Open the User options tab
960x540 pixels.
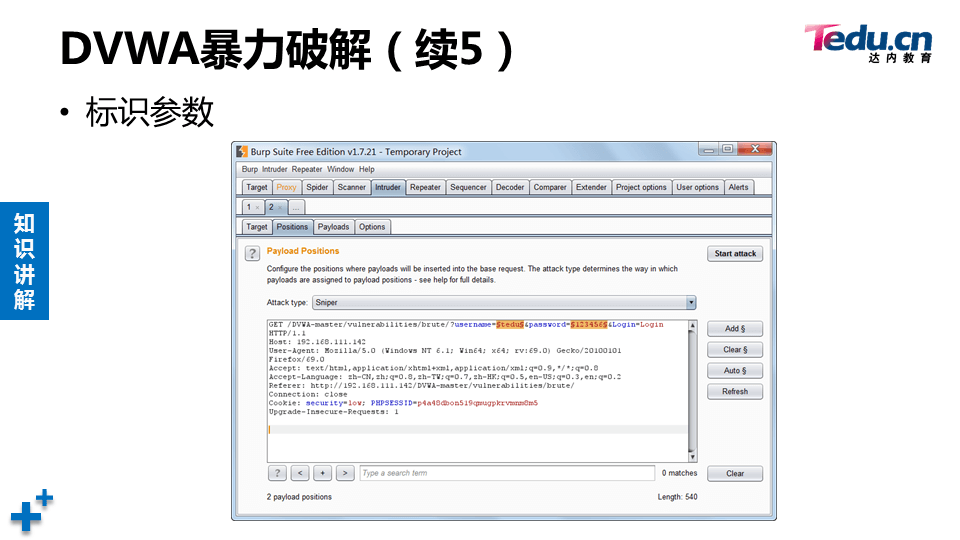click(x=697, y=187)
